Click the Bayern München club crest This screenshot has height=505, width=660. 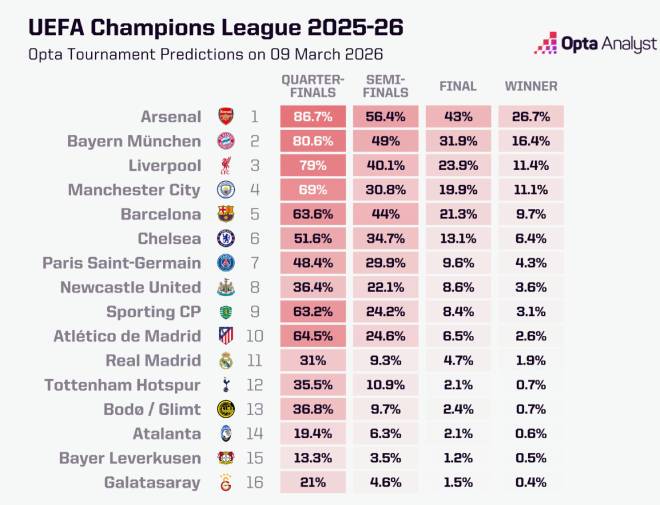[225, 141]
